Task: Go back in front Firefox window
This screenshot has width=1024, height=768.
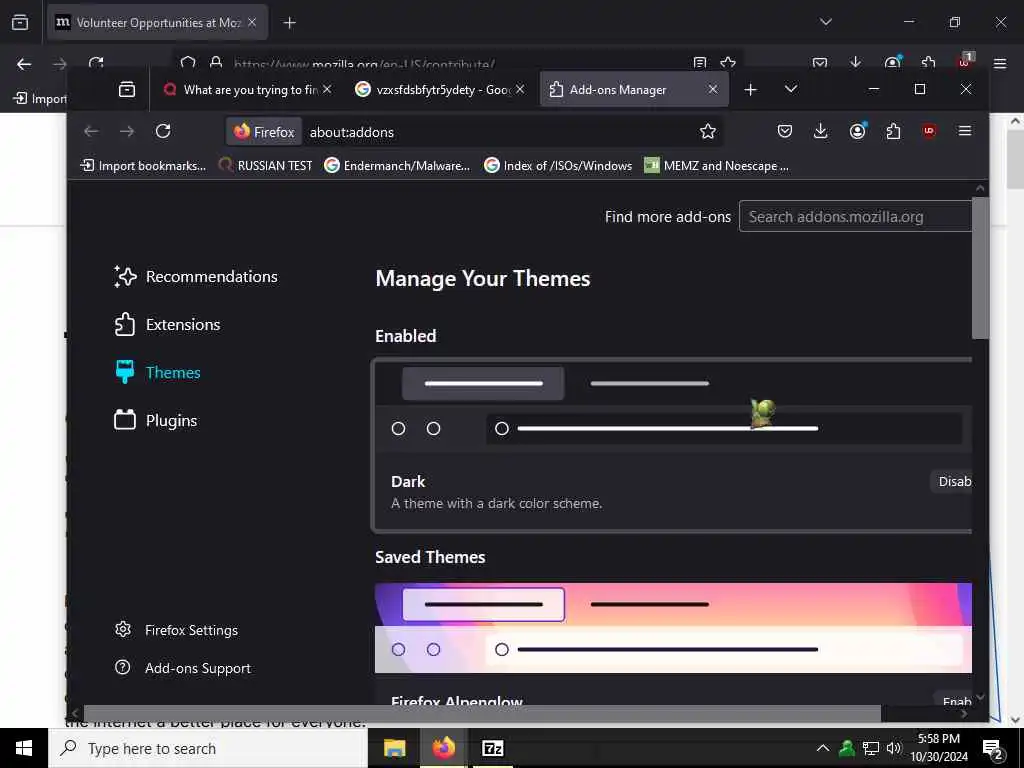Action: point(91,131)
